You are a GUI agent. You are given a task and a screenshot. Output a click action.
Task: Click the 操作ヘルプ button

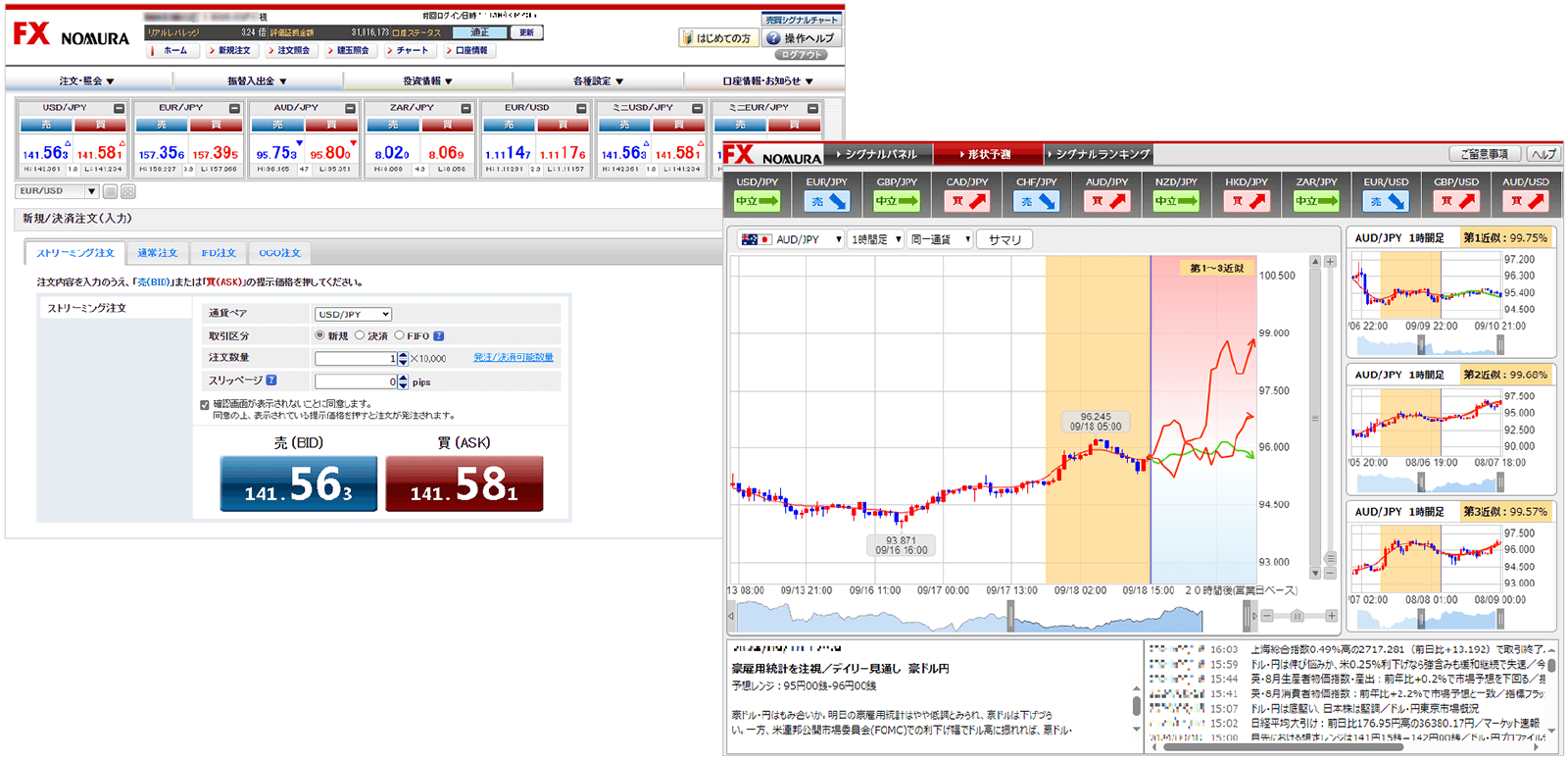tap(802, 38)
